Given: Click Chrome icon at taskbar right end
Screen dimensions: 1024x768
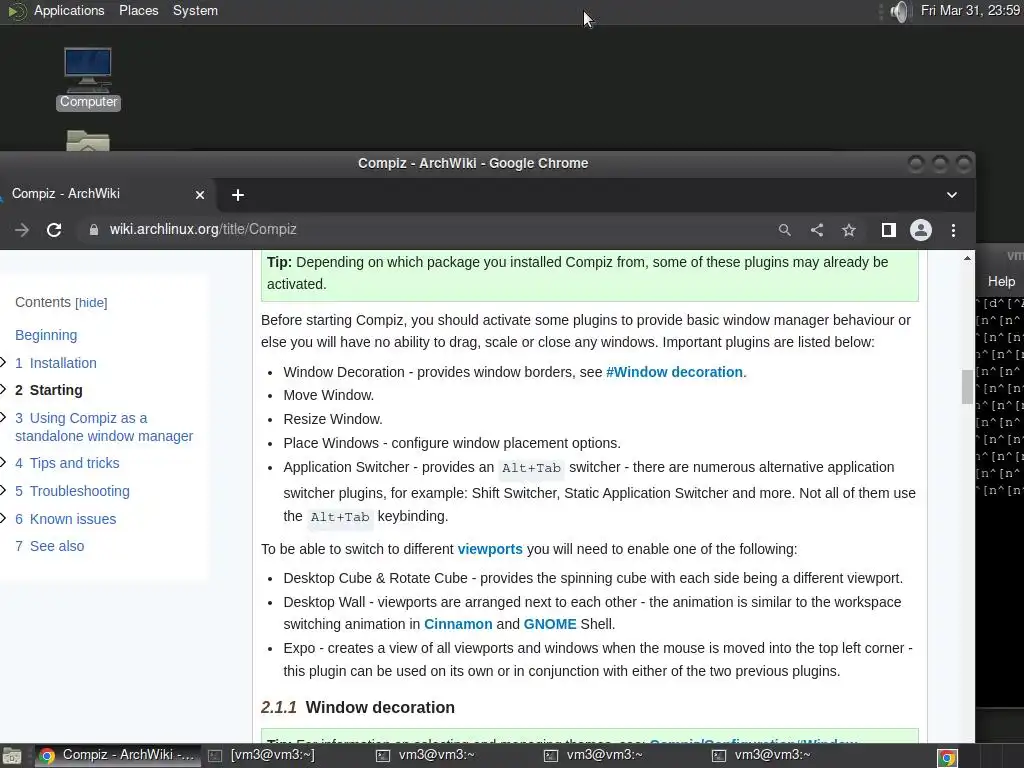Looking at the screenshot, I should point(947,757).
